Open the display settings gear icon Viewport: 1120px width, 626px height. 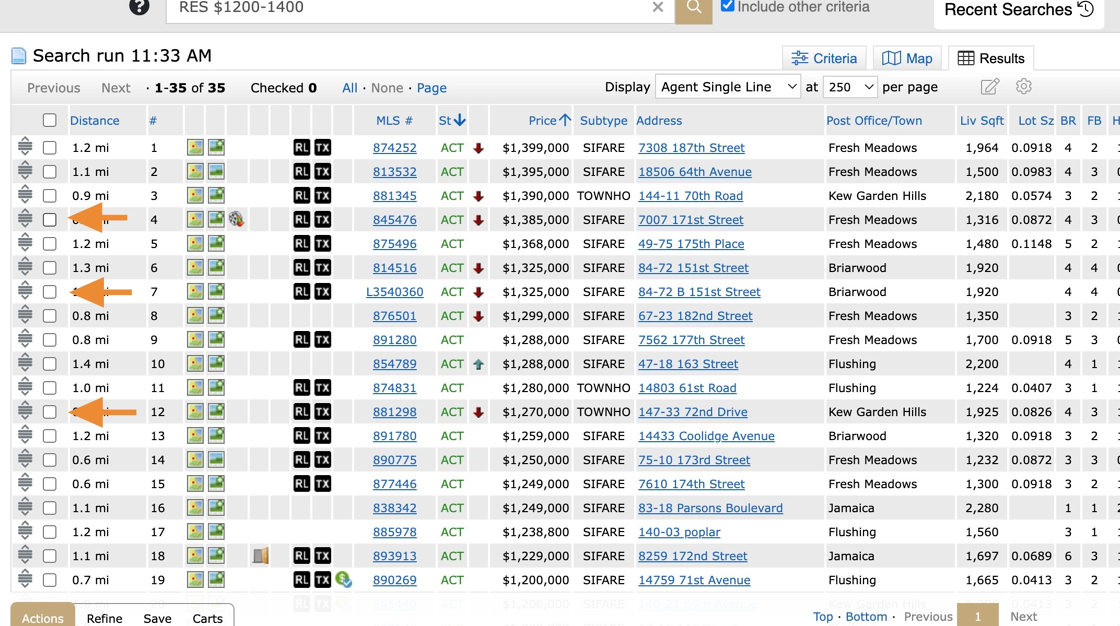click(1023, 87)
